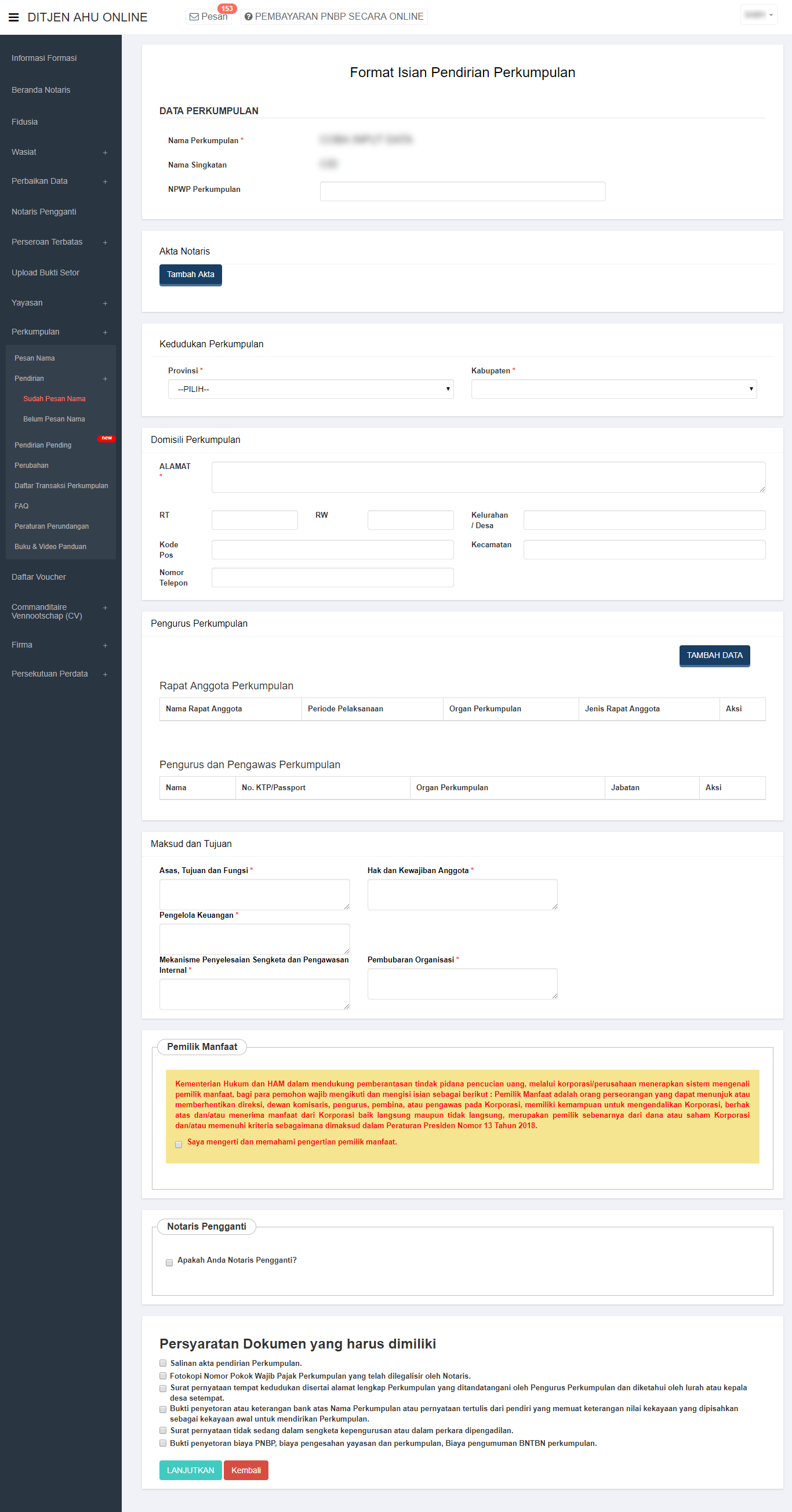Expand the Yayasan plus icon
The width and height of the screenshot is (792, 1512).
coord(105,303)
